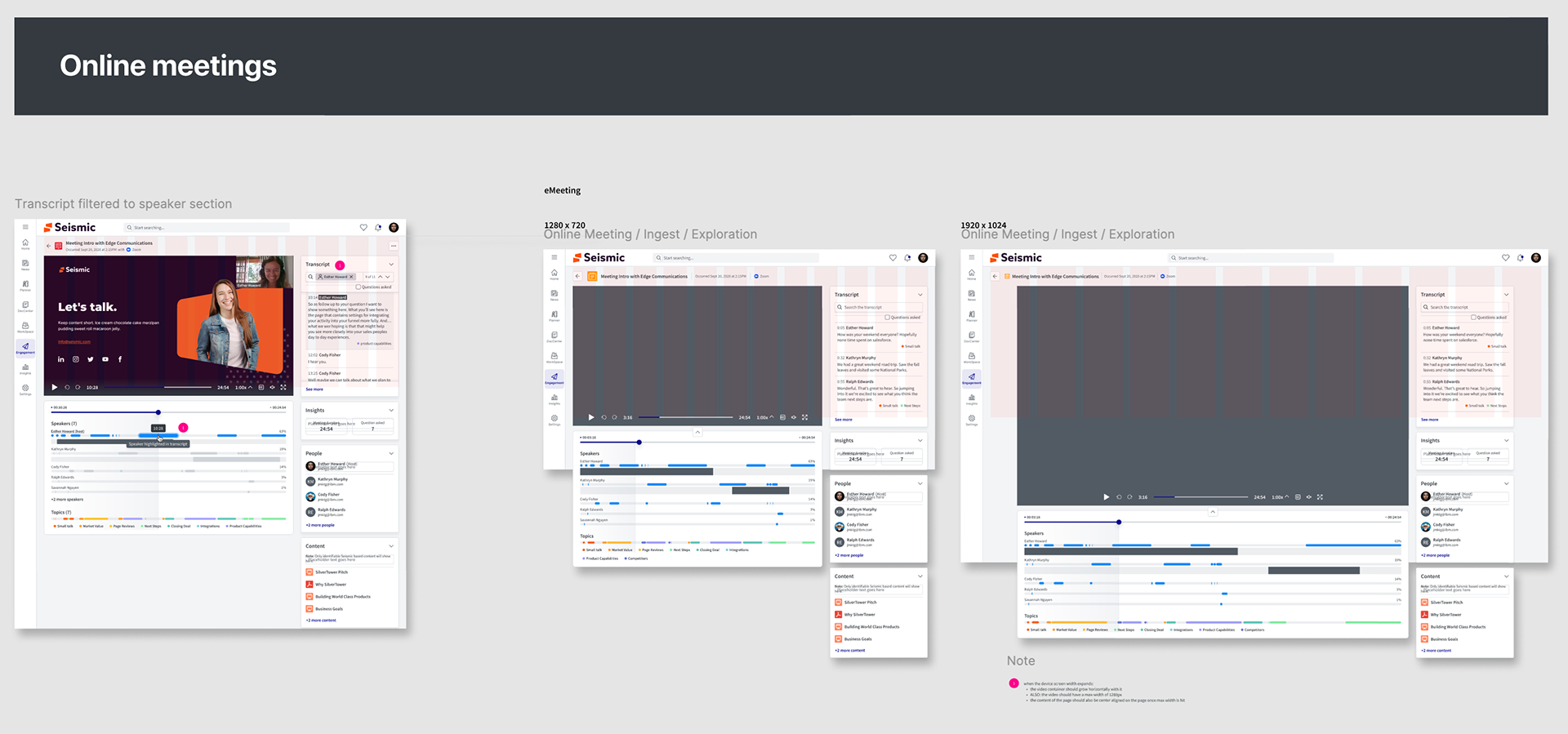Viewport: 1568px width, 734px height.
Task: Play video in 1920x1024 mockup
Action: 1107,496
